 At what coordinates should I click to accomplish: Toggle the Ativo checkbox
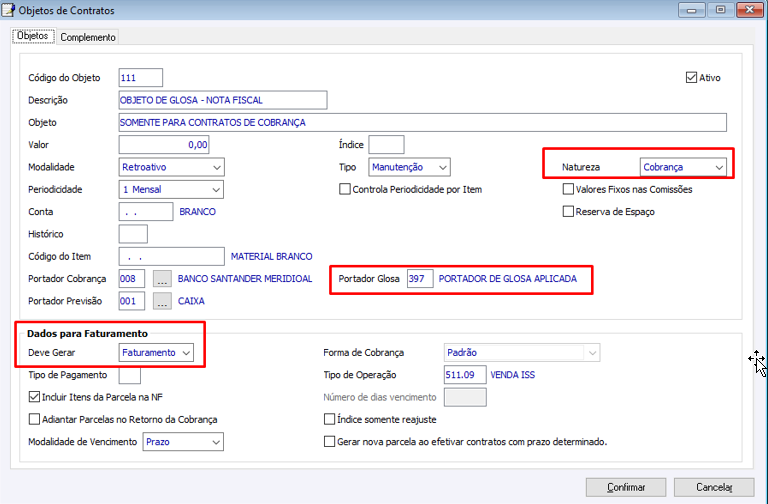[x=691, y=77]
